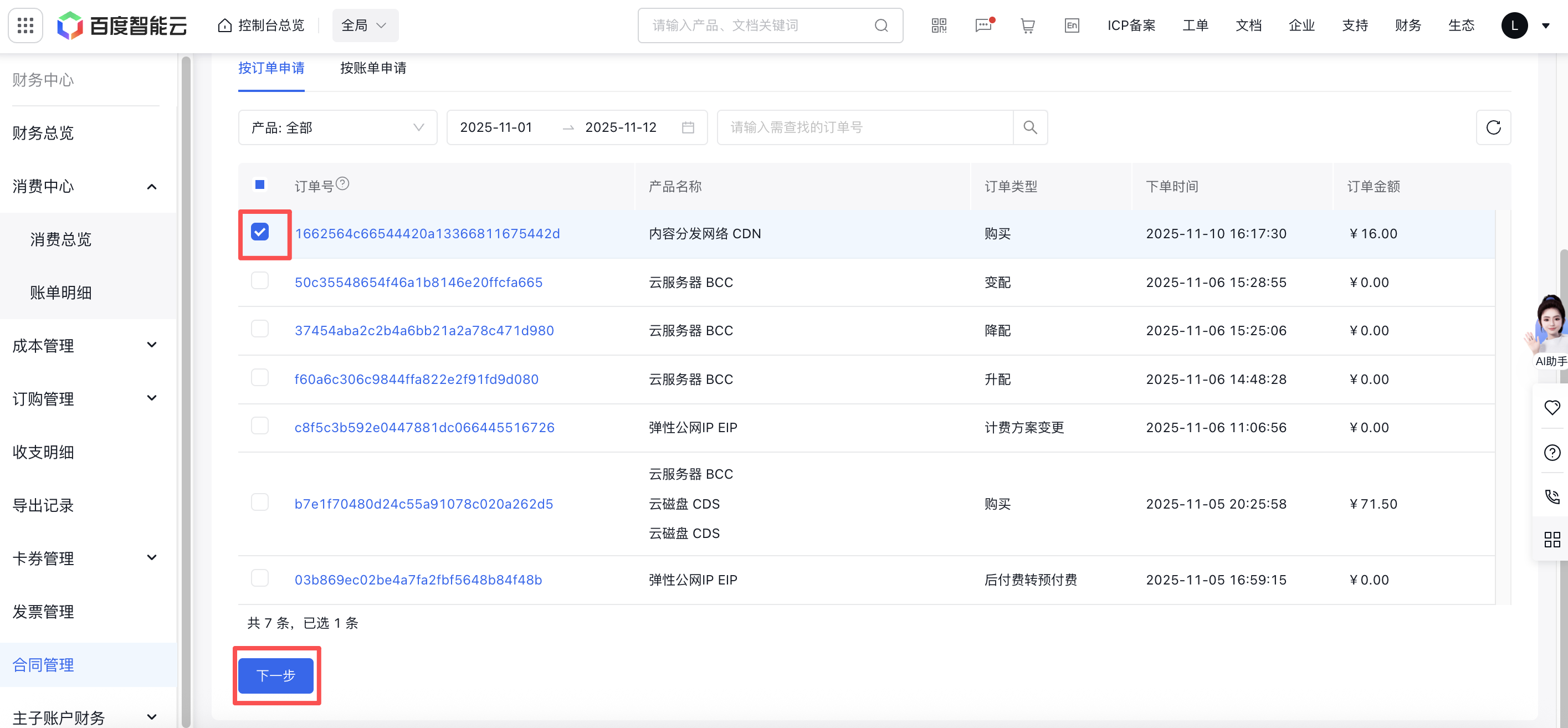Check the 云服务器 BCC 变配 order

coord(260,280)
